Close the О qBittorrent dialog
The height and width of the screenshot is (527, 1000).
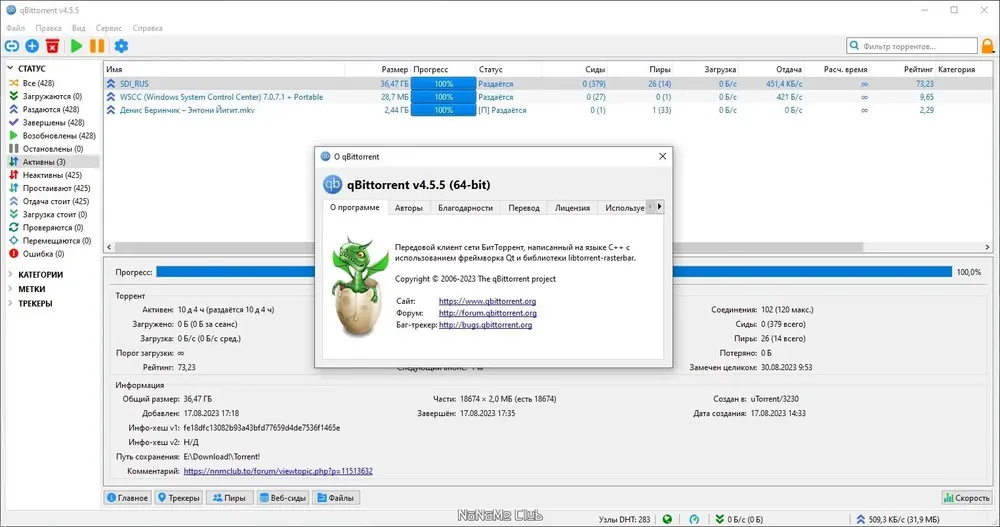[662, 156]
